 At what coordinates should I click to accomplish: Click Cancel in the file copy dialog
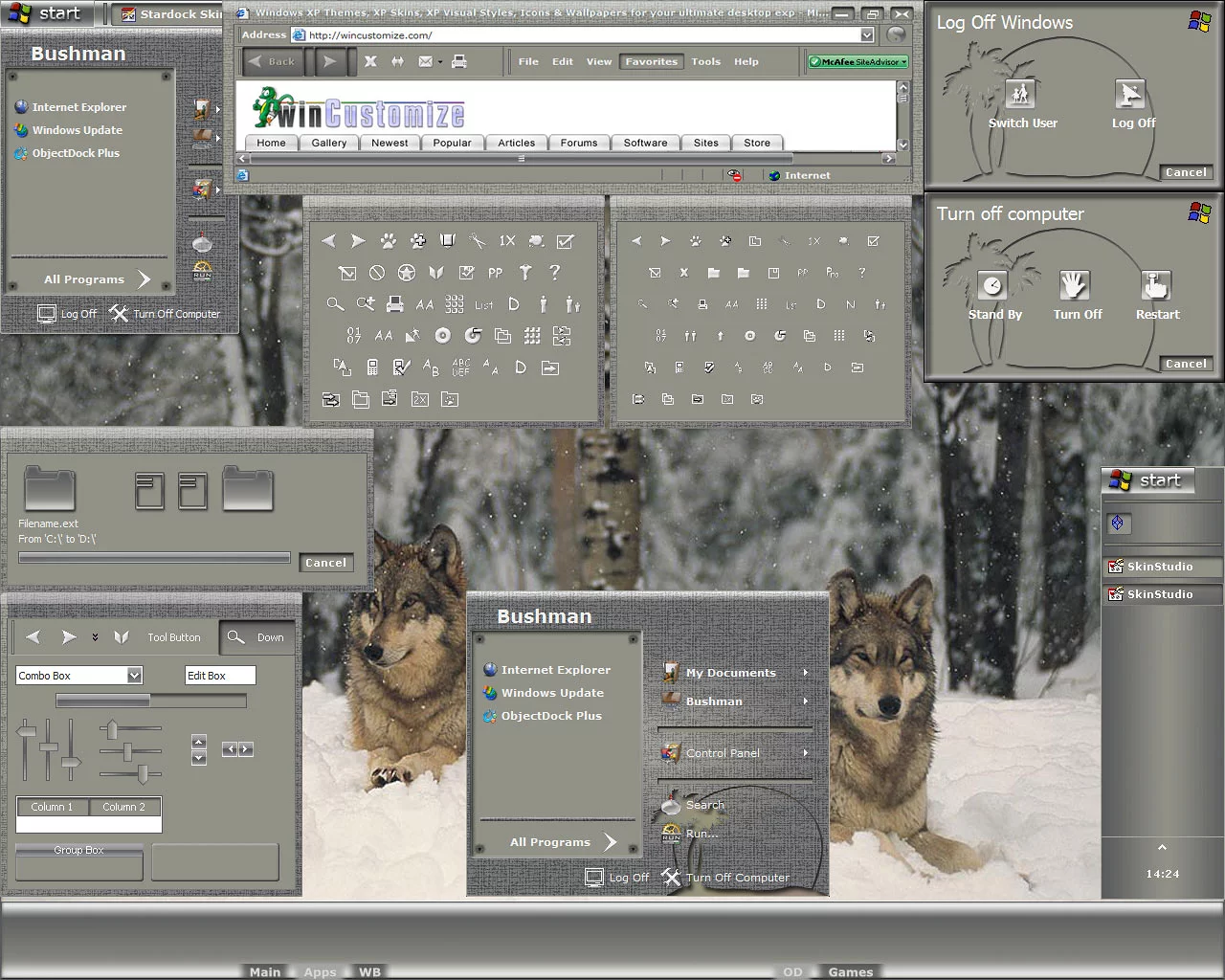coord(325,563)
